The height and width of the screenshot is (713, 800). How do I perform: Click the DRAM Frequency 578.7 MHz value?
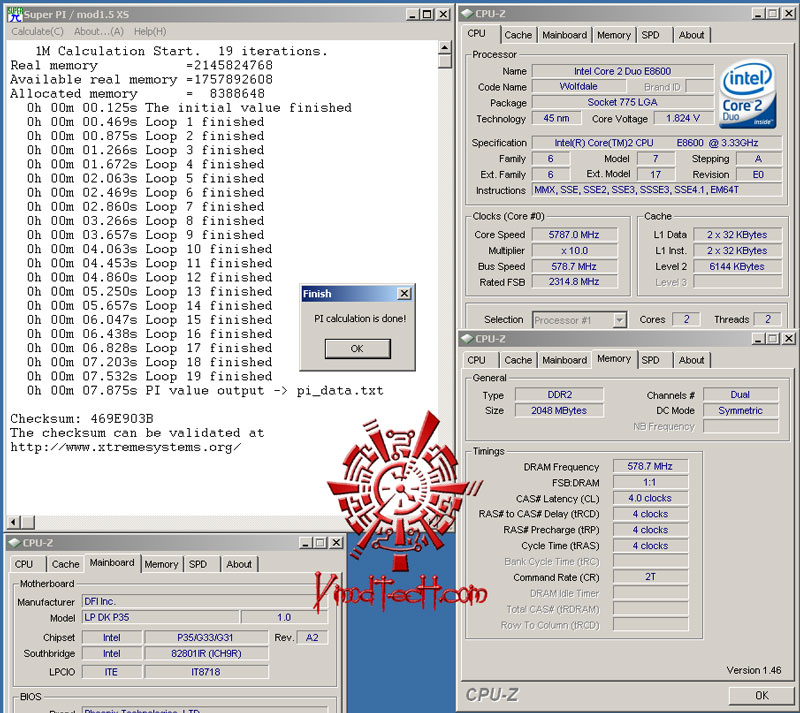pyautogui.click(x=650, y=466)
